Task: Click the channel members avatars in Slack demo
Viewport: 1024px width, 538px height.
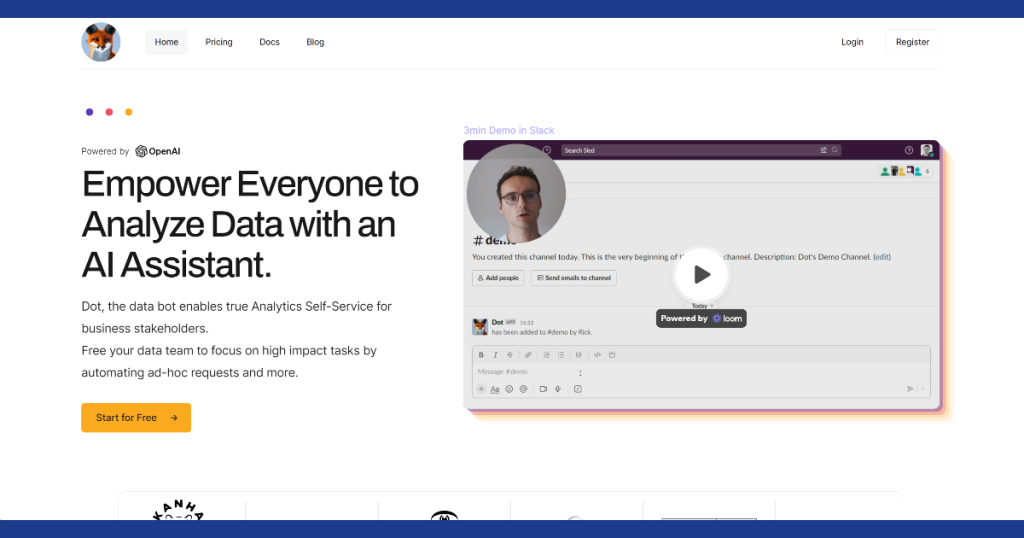Action: [905, 171]
